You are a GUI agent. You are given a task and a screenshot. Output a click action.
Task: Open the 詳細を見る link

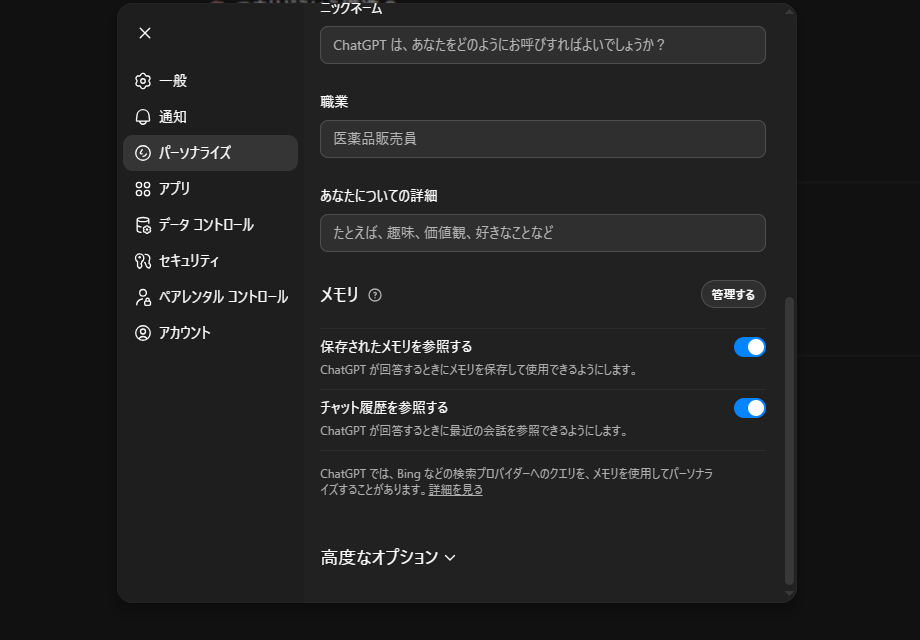click(456, 490)
